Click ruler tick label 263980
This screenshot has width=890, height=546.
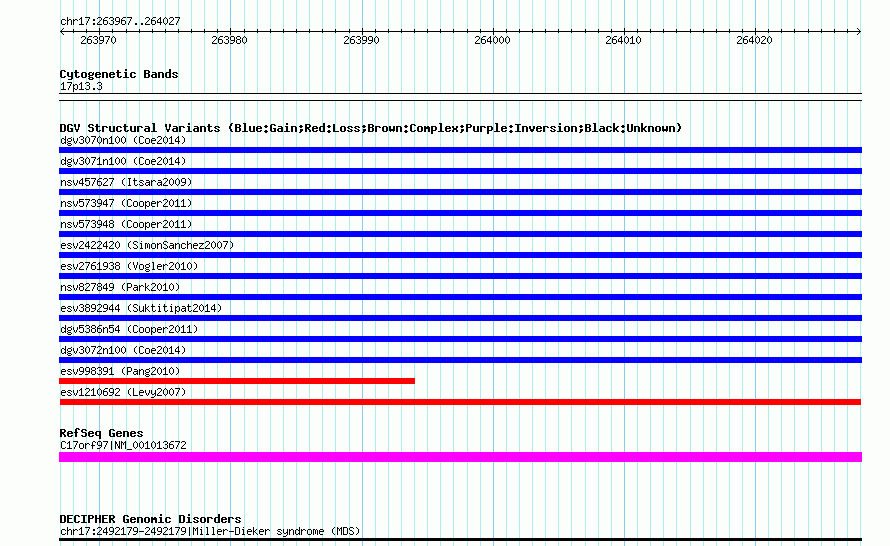tap(229, 40)
